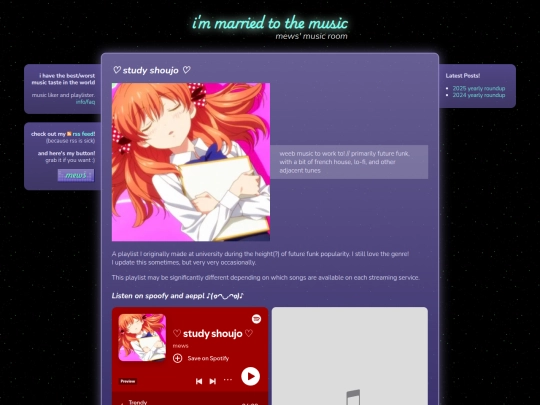Viewport: 540px width, 405px height.
Task: Click the Apple Music embed placeholder note icon
Action: click(353, 397)
